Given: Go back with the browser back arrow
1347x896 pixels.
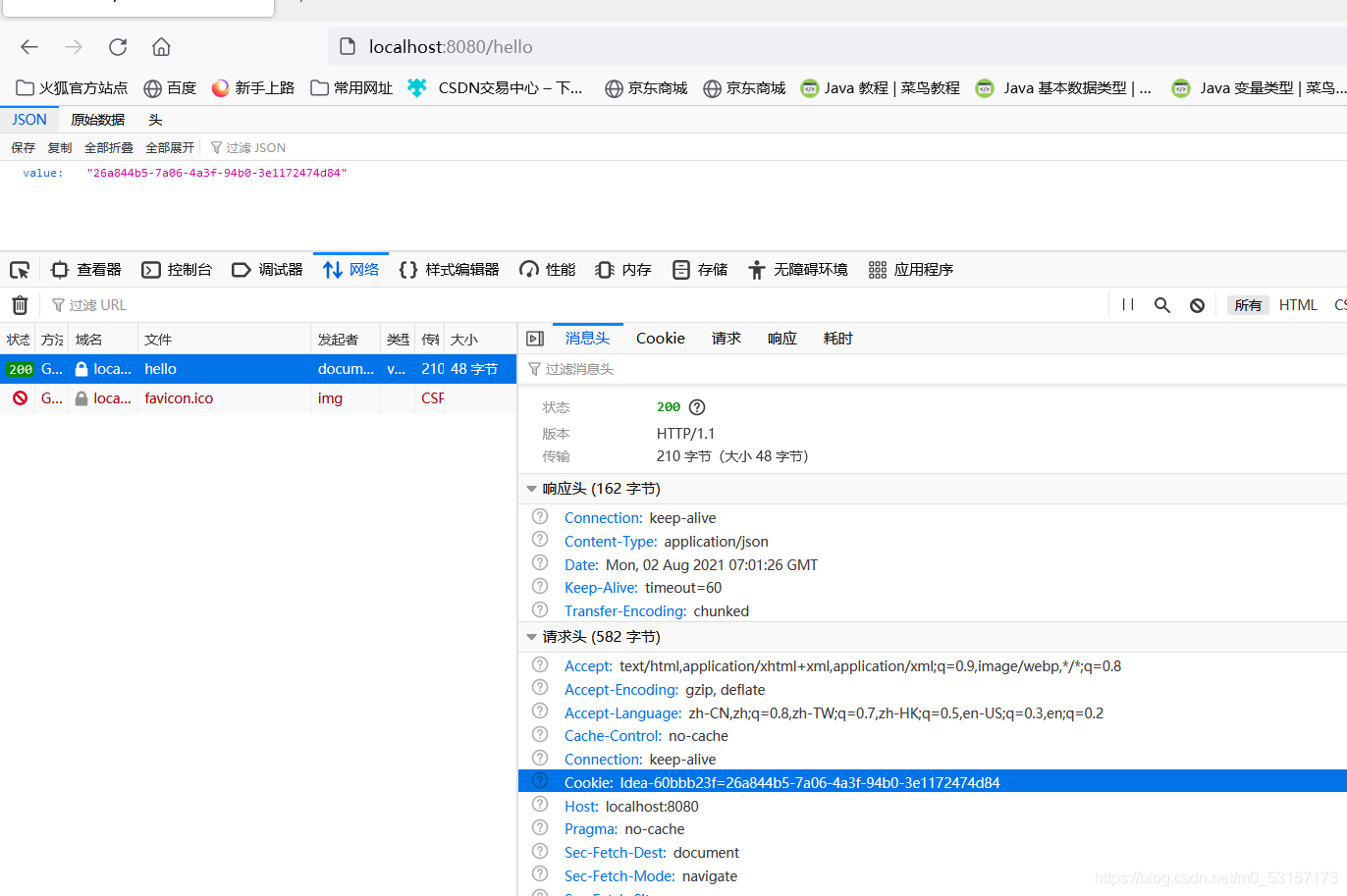Looking at the screenshot, I should tap(29, 47).
